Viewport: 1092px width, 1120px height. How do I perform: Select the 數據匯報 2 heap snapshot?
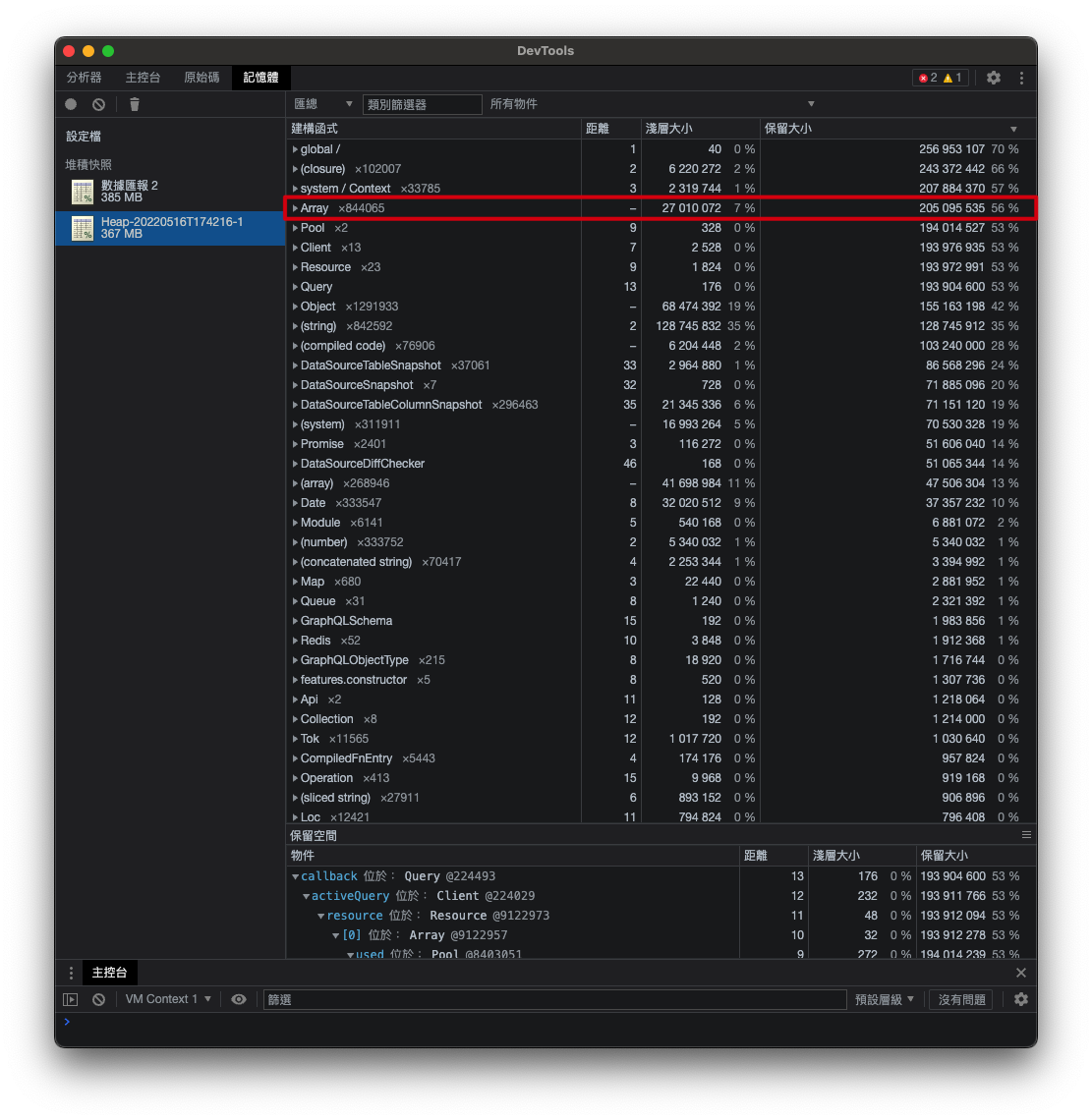[129, 192]
